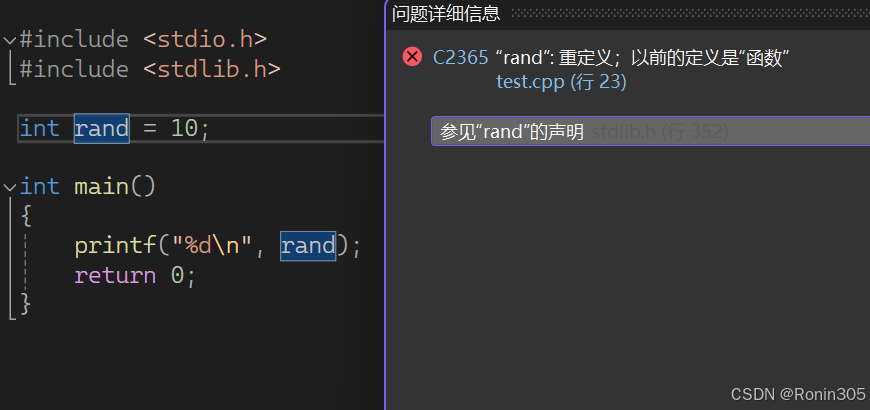Image resolution: width=870 pixels, height=410 pixels.
Task: Grab the dotted title bar grip of the panel
Action: tap(690, 13)
